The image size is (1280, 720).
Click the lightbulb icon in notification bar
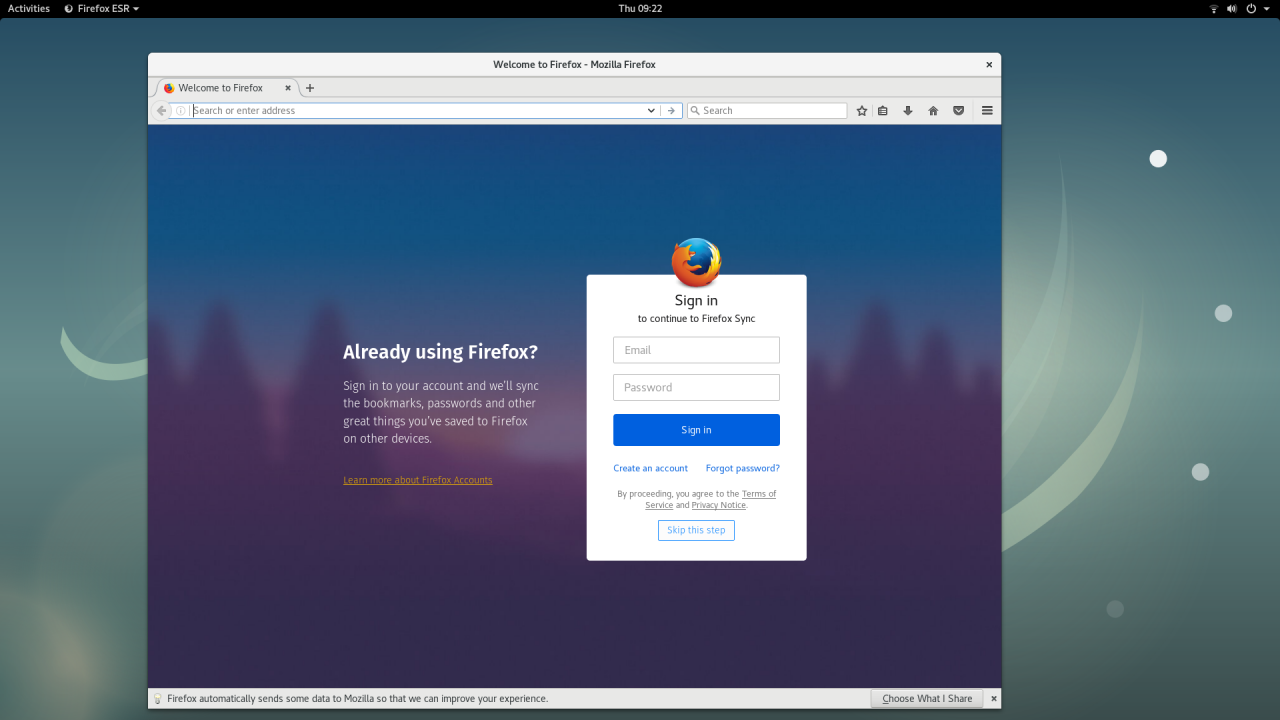157,699
